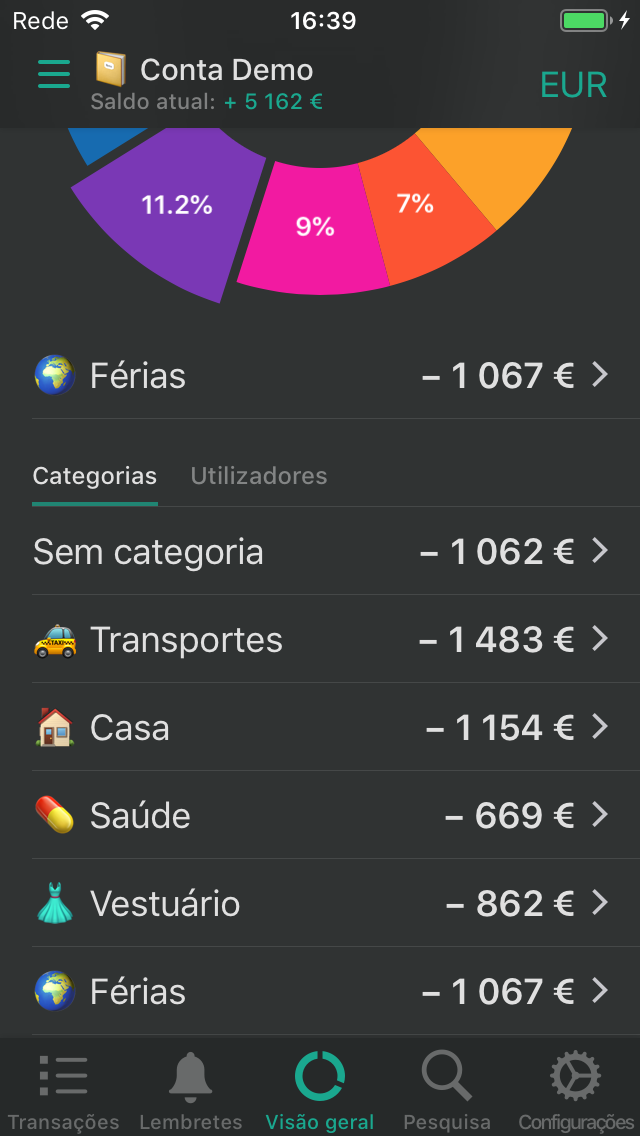Switch to the Utilizadores tab
This screenshot has height=1136, width=640.
[259, 476]
